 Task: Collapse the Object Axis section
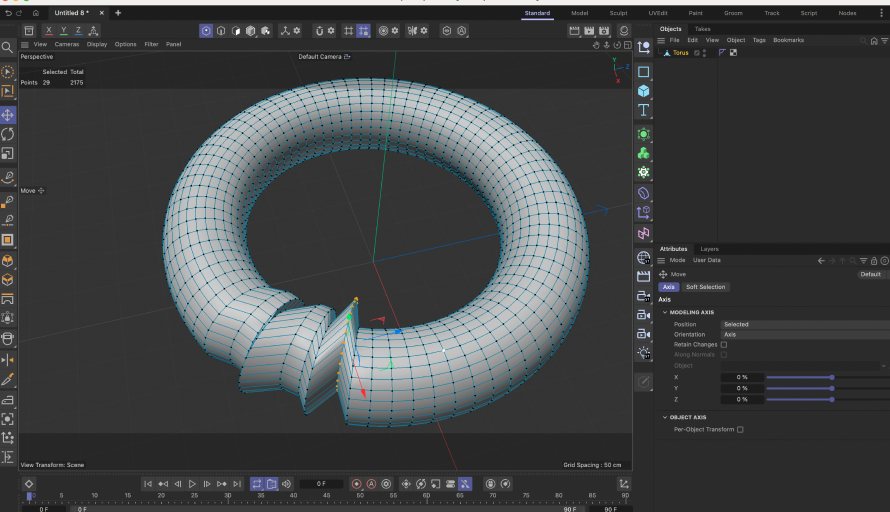664,417
